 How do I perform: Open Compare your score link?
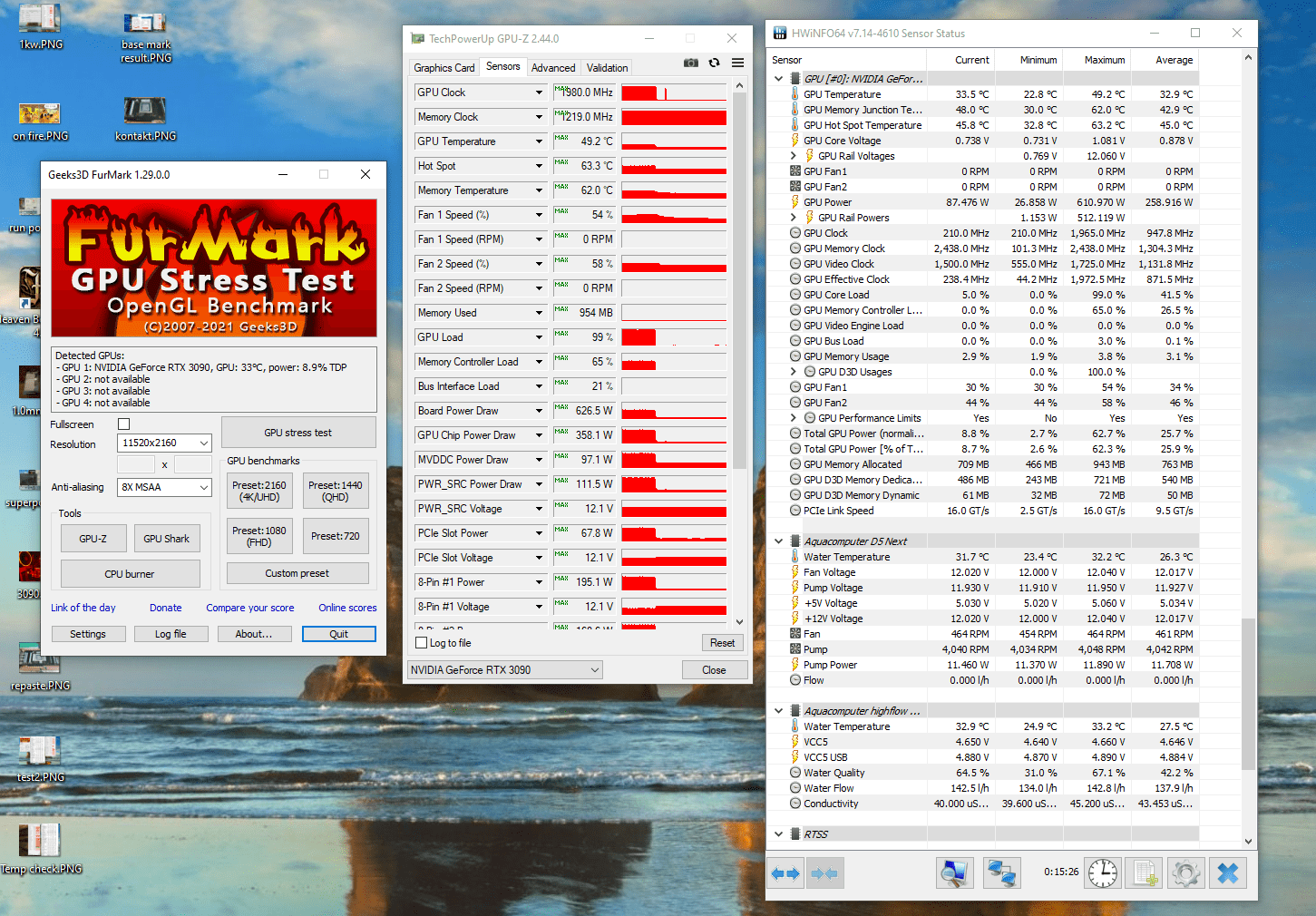tap(250, 608)
